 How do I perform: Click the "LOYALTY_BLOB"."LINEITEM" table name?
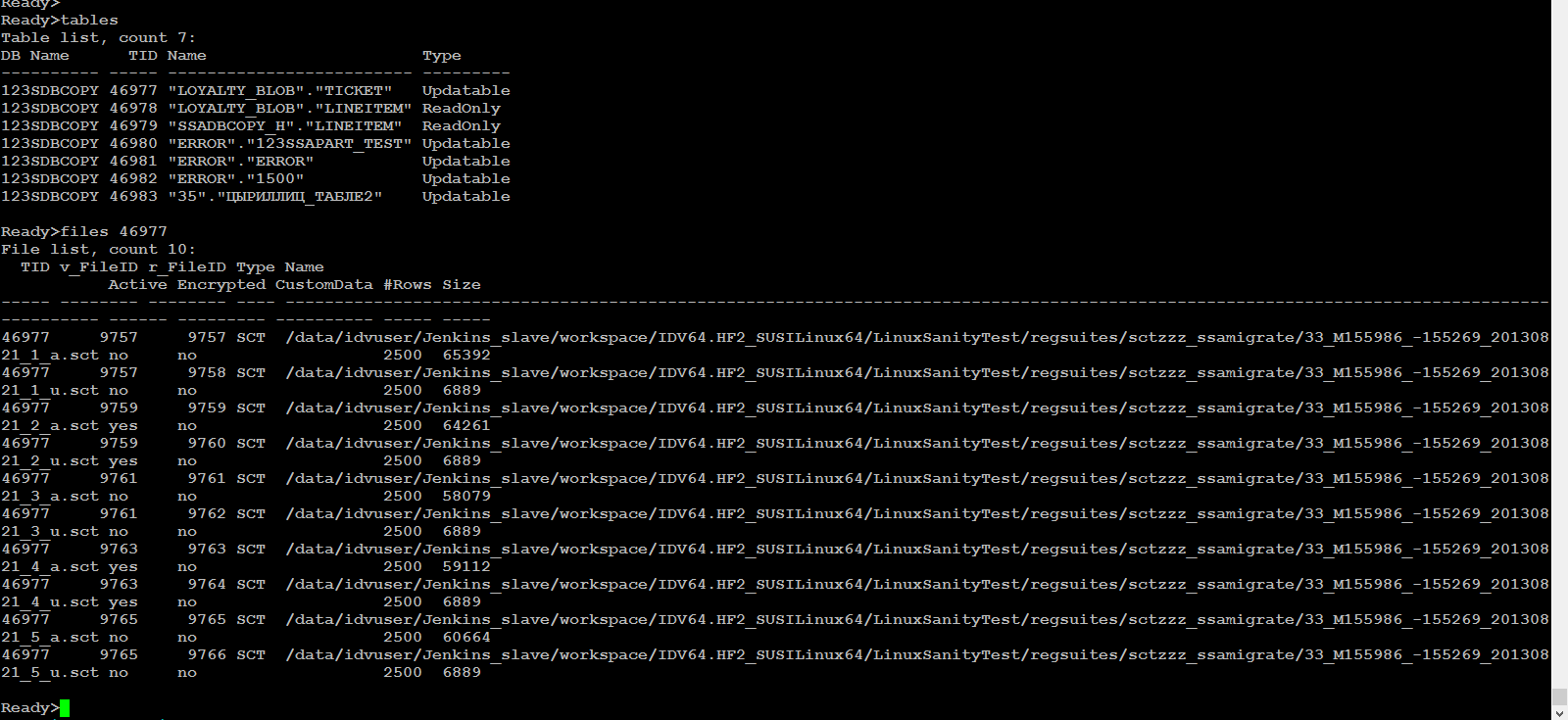click(x=289, y=109)
